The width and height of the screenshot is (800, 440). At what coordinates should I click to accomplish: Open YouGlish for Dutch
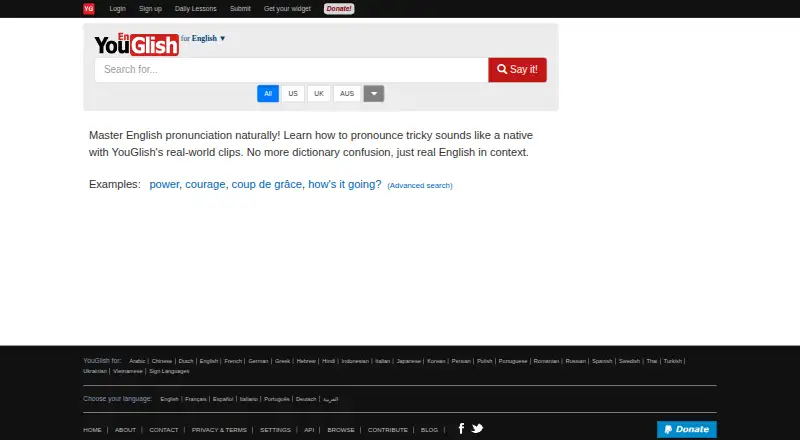186,361
